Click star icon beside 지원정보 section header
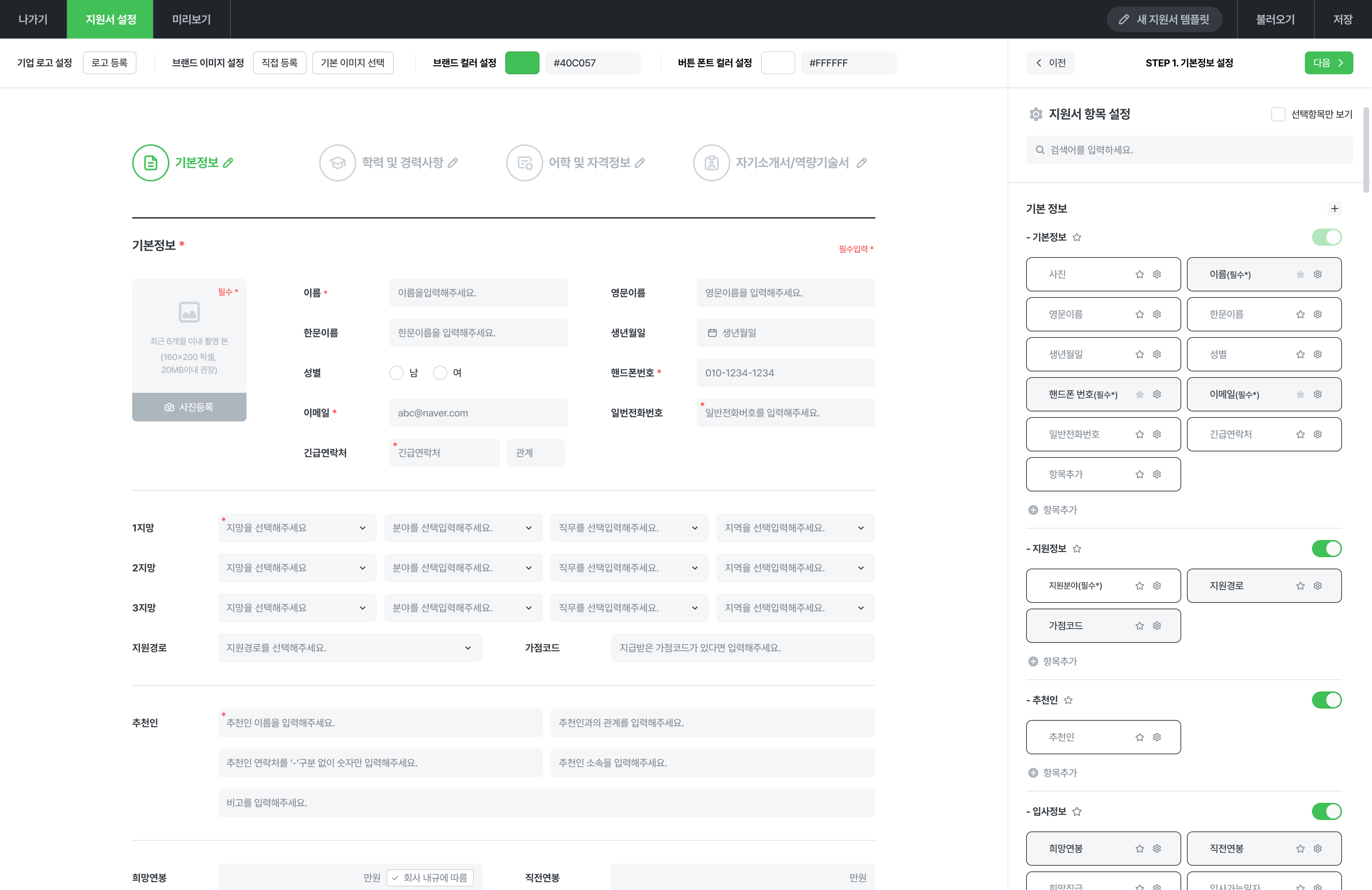The width and height of the screenshot is (1372, 890). pos(1077,549)
